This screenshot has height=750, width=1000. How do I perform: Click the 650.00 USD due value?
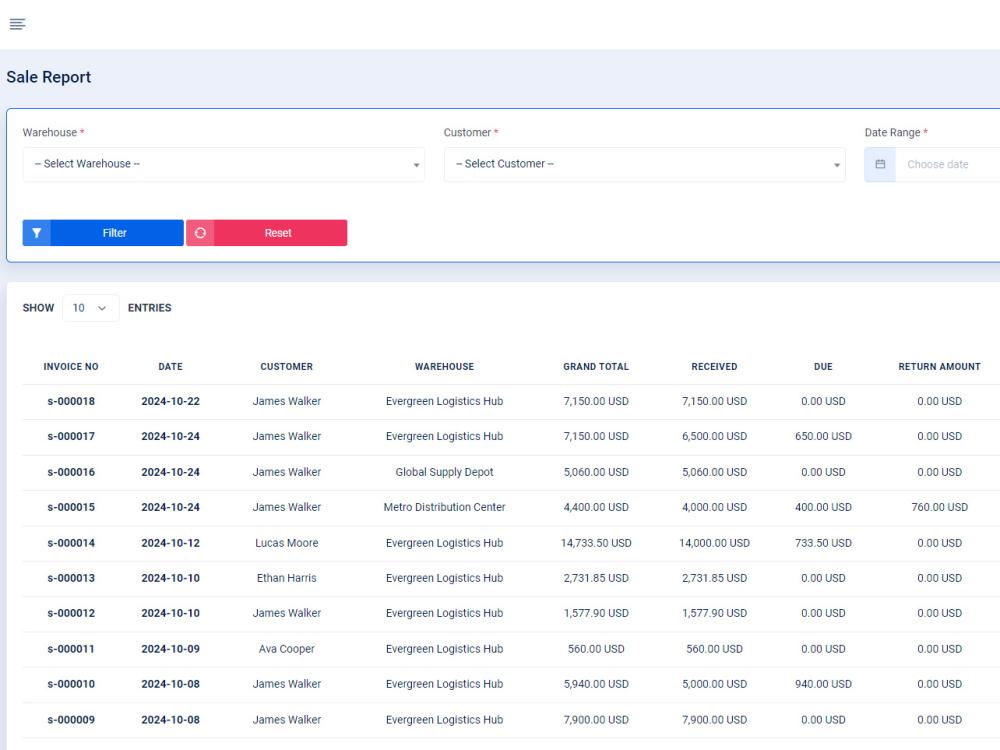(x=823, y=436)
